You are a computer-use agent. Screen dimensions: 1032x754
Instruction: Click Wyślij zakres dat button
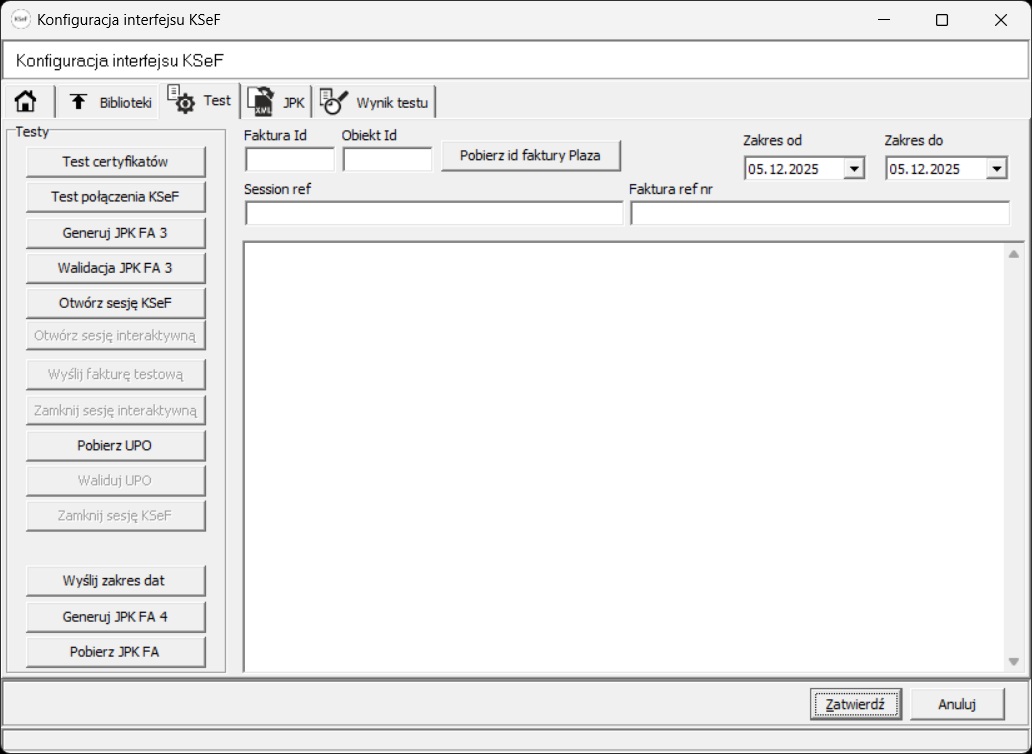coord(116,581)
